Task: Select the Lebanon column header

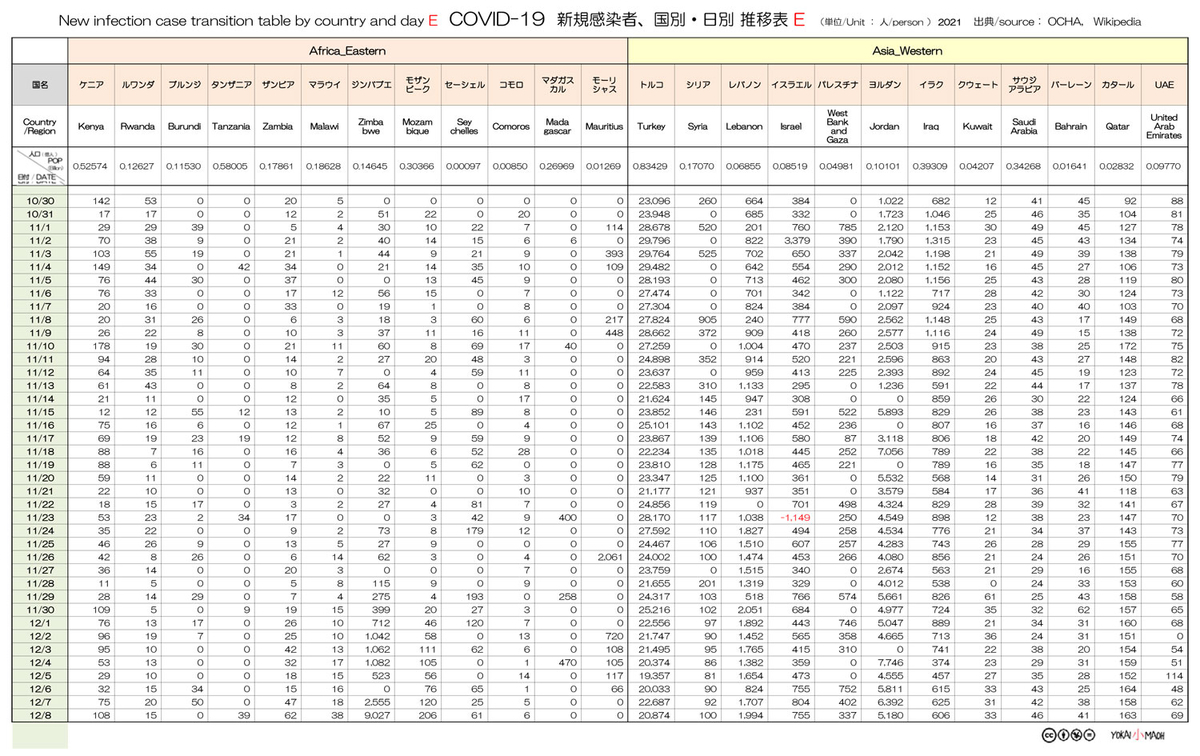Action: (x=744, y=127)
